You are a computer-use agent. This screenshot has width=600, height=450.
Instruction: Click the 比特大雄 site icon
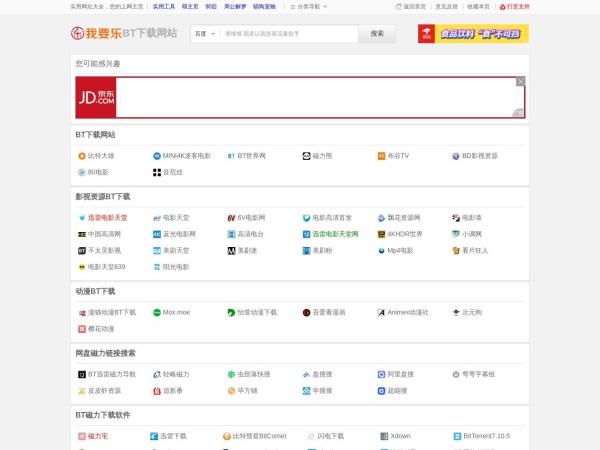click(82, 156)
